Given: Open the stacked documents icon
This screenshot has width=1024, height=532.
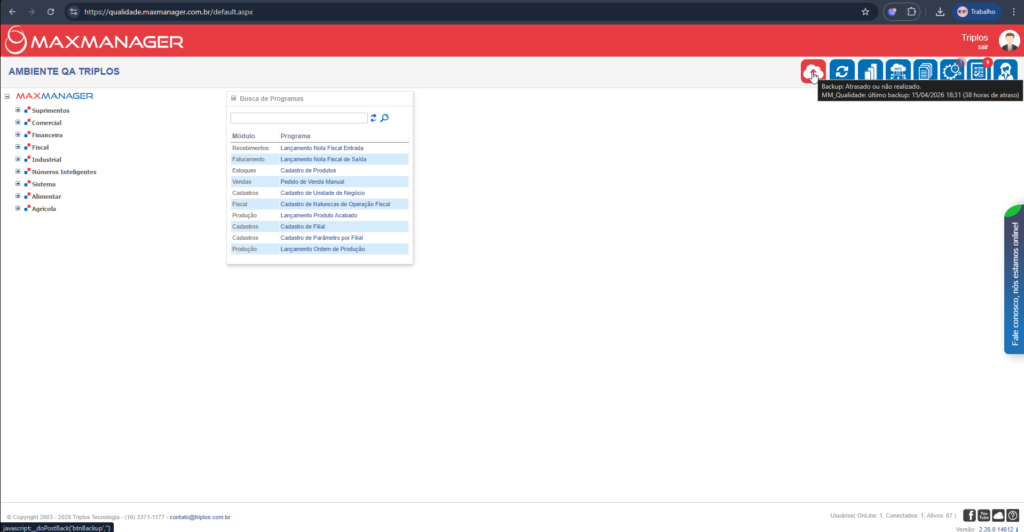Looking at the screenshot, I should point(924,72).
